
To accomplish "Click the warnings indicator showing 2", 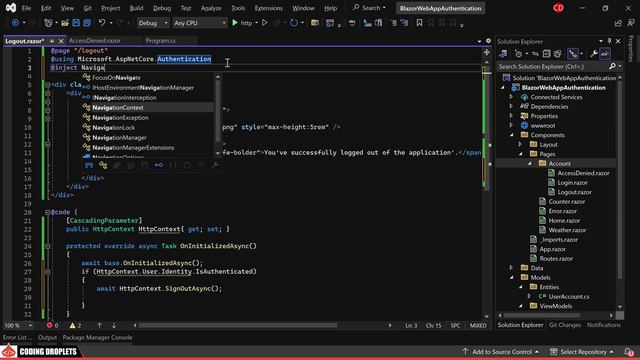I will click(75, 325).
